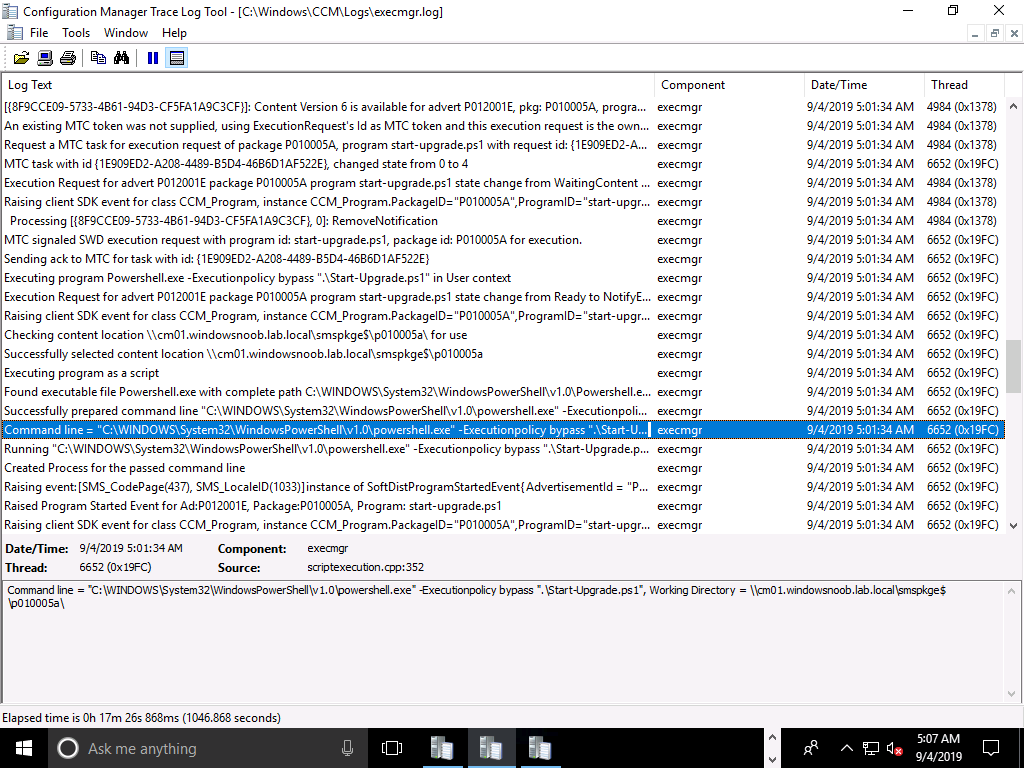Click the log list vertical scrollbar thumb
The image size is (1024, 768).
(1014, 366)
